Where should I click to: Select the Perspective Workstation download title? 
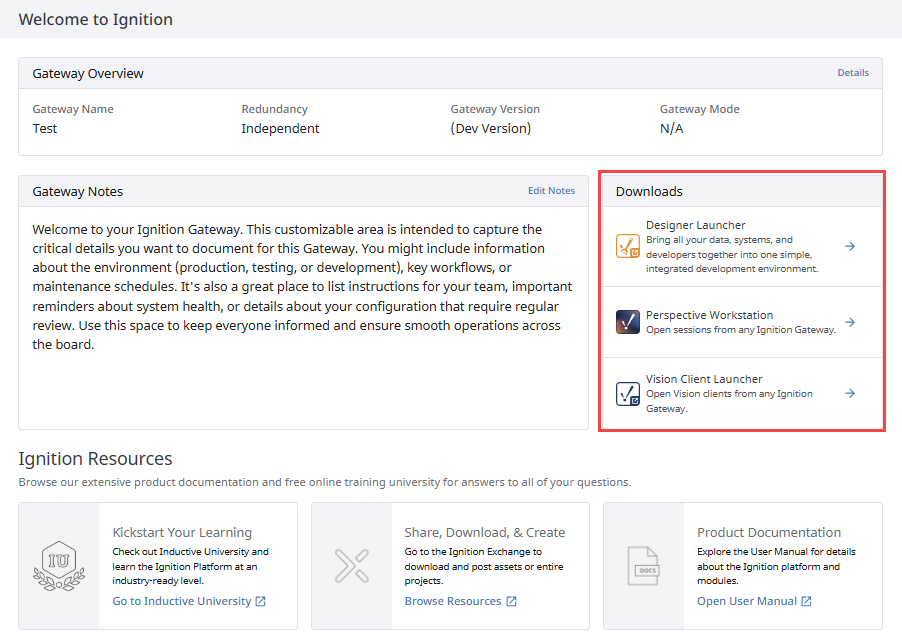[x=709, y=315]
